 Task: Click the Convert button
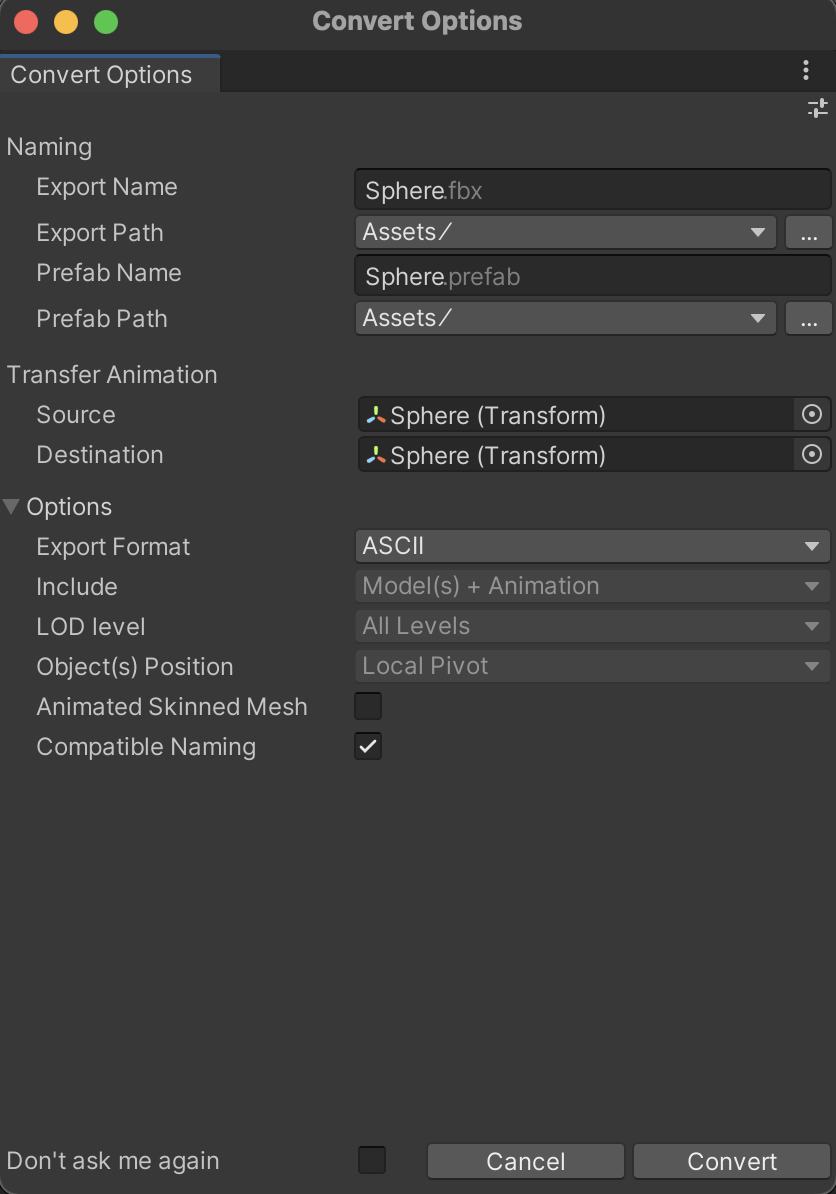click(732, 1161)
